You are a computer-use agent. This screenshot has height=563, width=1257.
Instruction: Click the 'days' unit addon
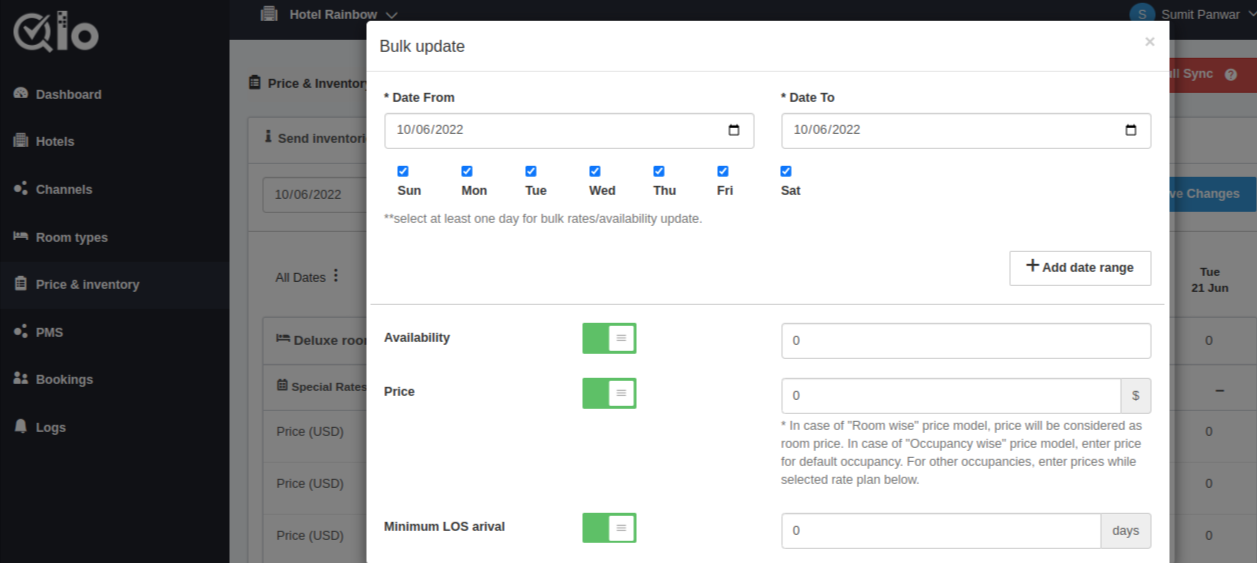tap(1126, 531)
